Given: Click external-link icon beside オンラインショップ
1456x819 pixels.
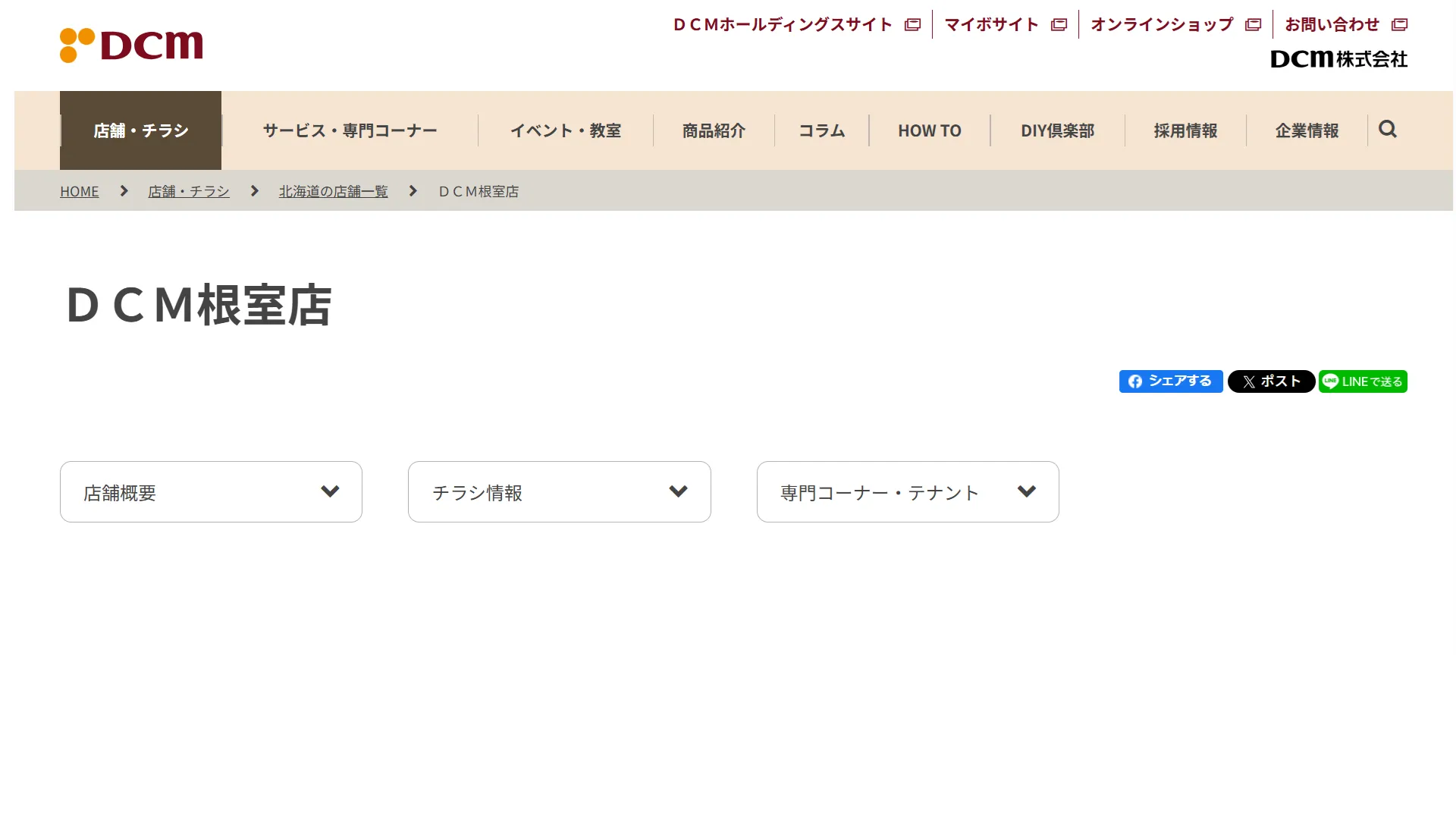Looking at the screenshot, I should point(1253,25).
